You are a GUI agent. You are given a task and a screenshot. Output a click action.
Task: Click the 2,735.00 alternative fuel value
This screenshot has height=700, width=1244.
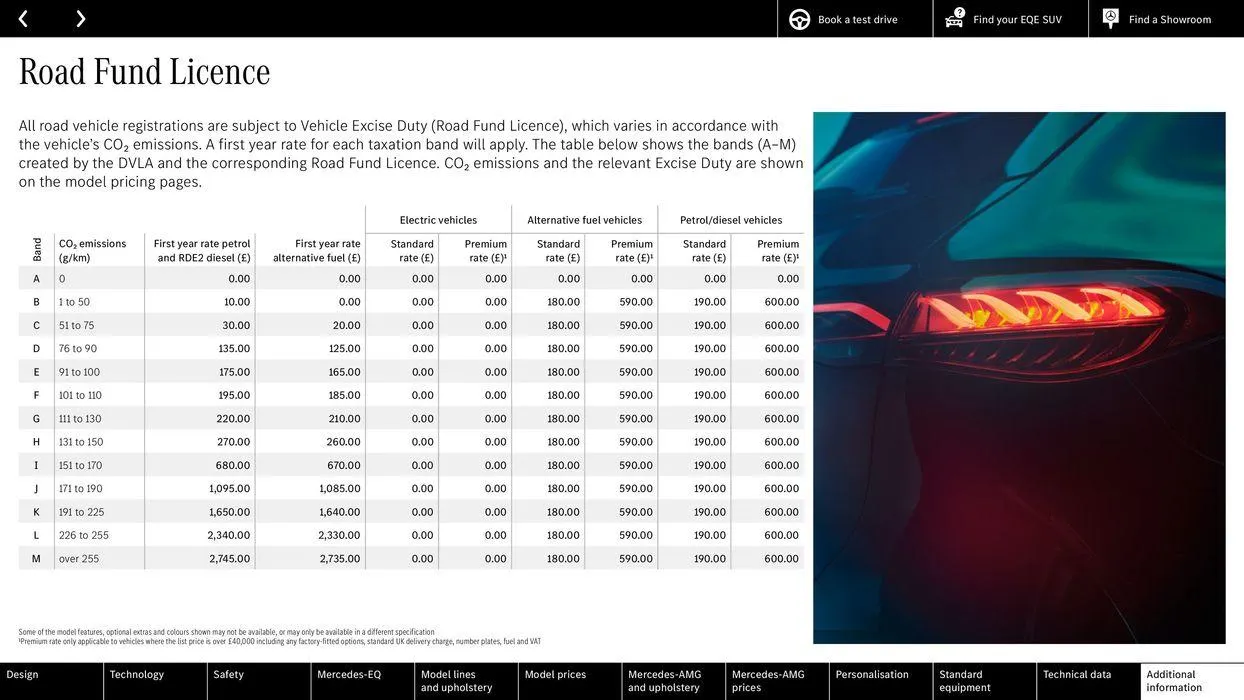(340, 559)
